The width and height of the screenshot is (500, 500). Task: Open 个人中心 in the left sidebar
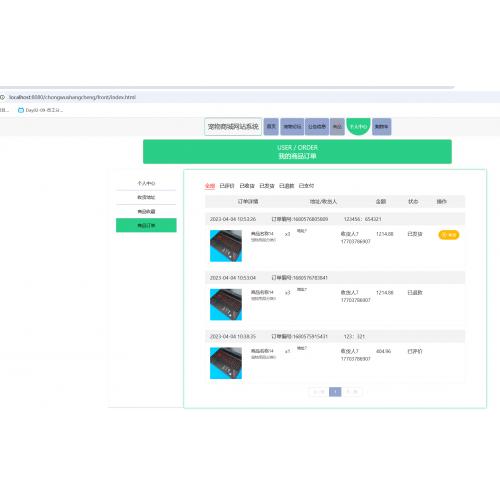pyautogui.click(x=146, y=183)
